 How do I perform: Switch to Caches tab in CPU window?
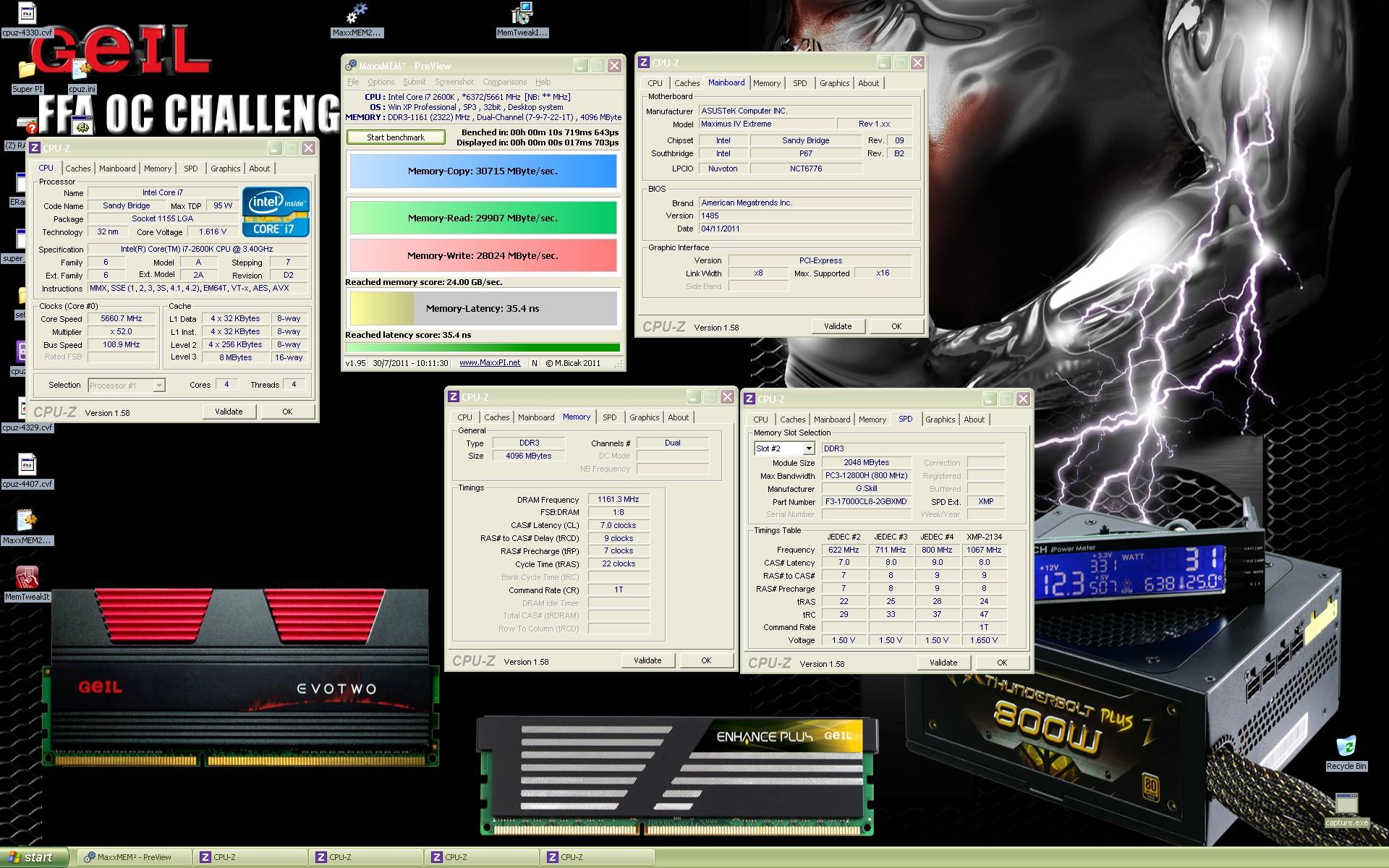(x=78, y=169)
